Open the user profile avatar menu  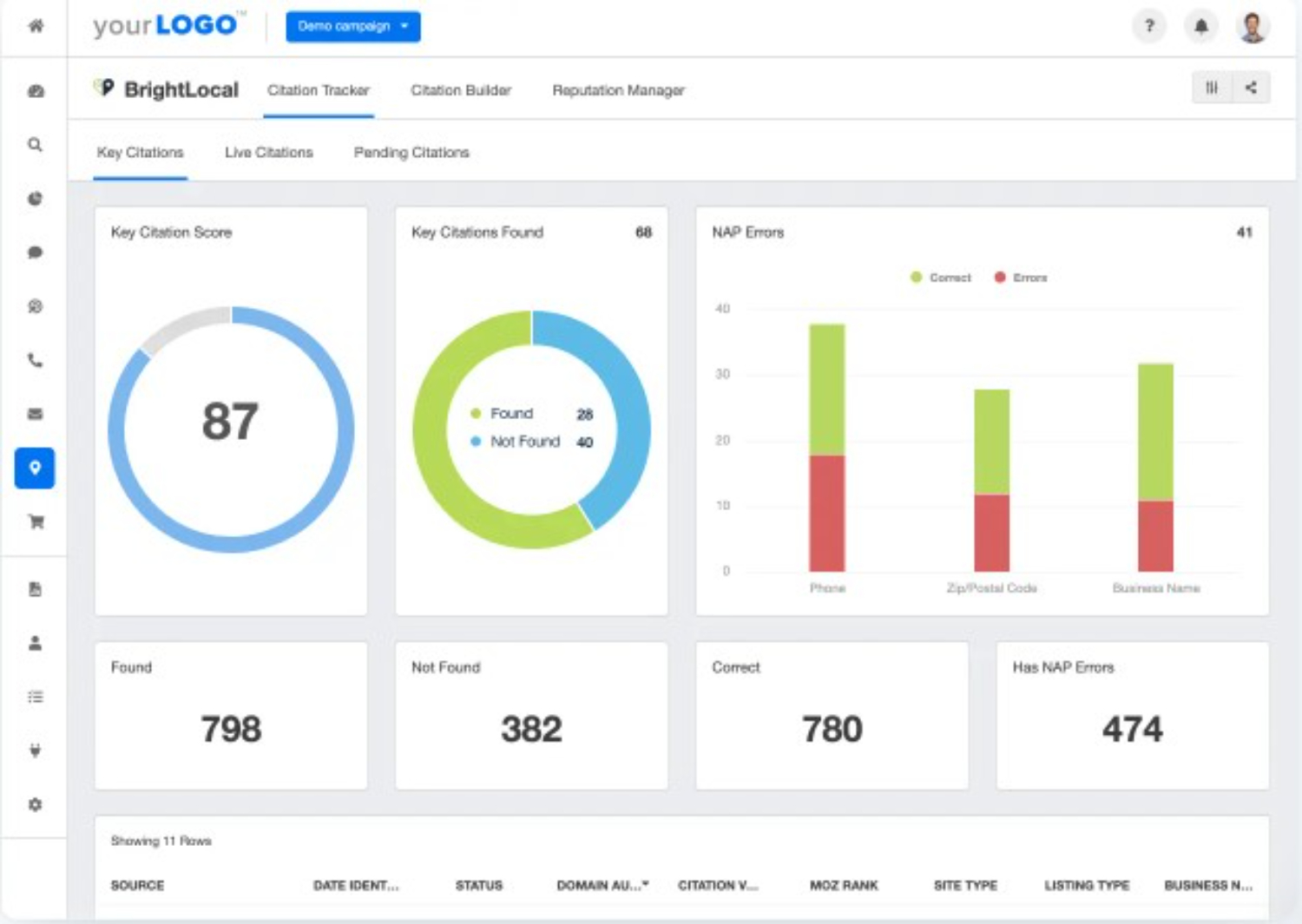click(x=1252, y=27)
